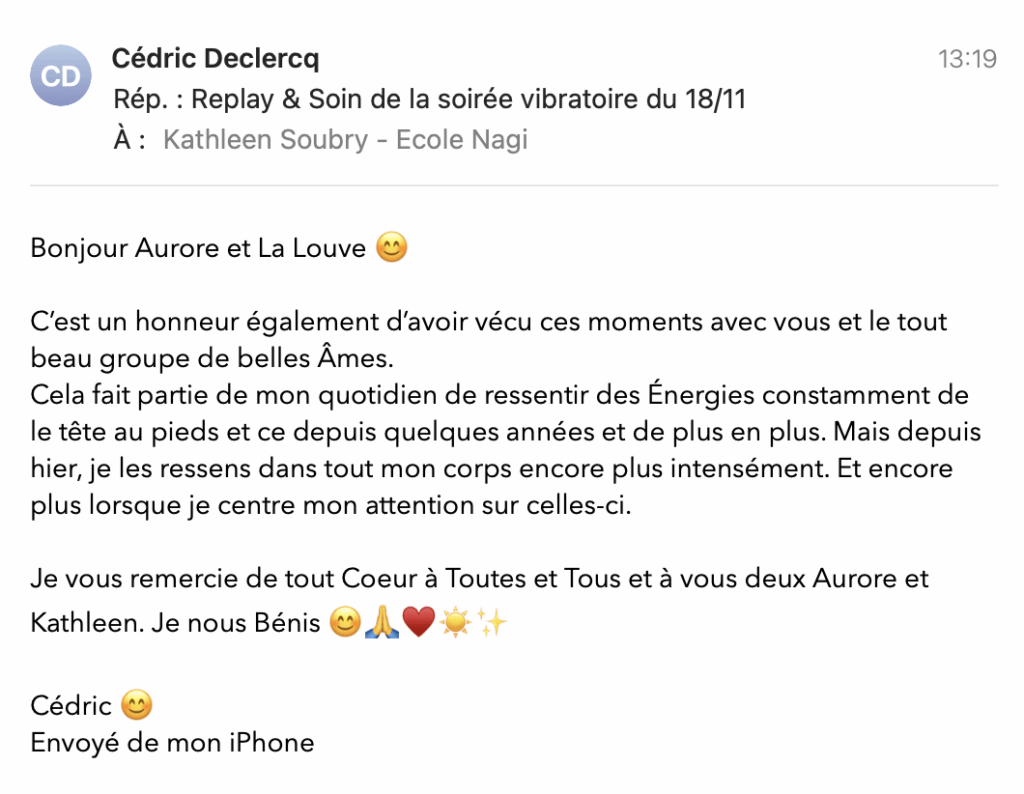Click the email subject Rép. : Replay & Soin
This screenshot has width=1024, height=794.
tap(429, 99)
